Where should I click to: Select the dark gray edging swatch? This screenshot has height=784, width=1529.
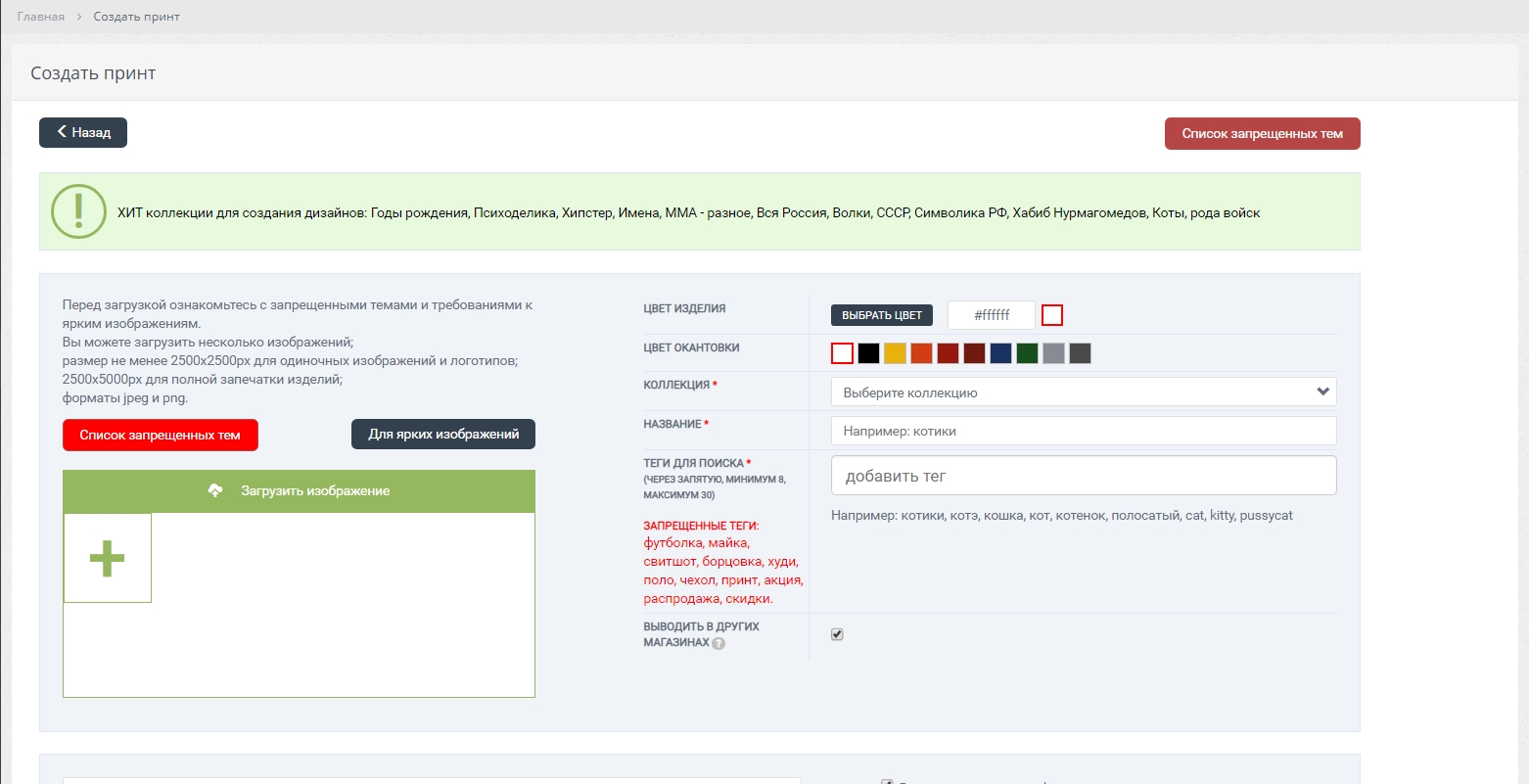(x=1080, y=353)
